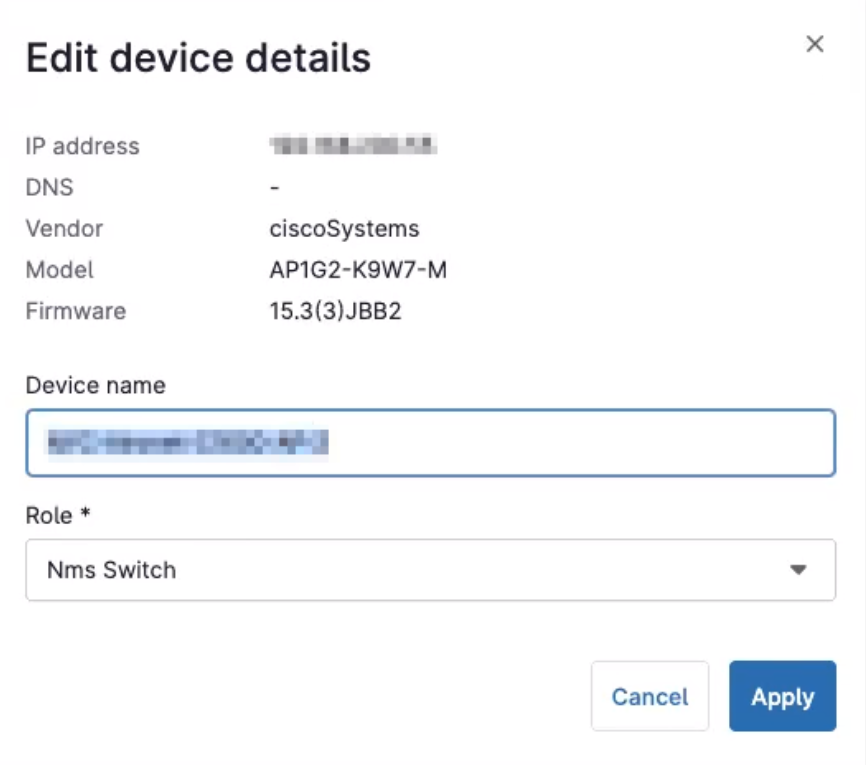Click the Device name label

click(95, 385)
